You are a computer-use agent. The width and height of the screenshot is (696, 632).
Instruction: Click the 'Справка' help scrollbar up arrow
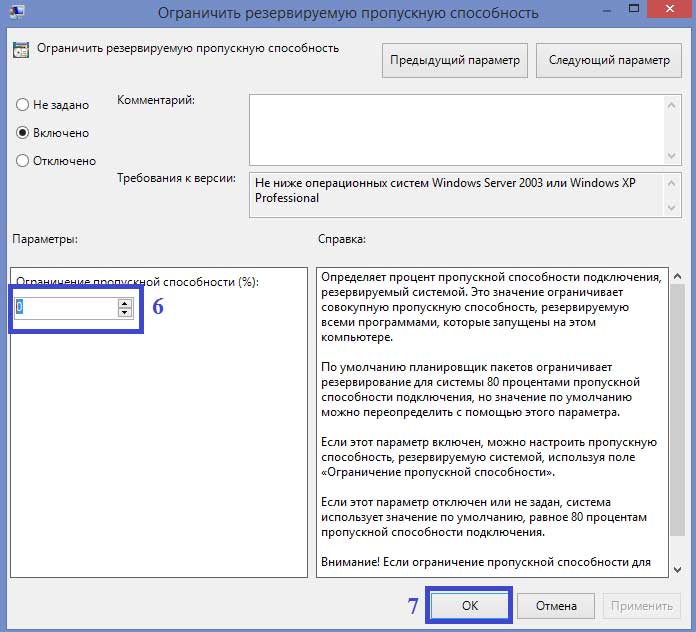click(x=677, y=275)
